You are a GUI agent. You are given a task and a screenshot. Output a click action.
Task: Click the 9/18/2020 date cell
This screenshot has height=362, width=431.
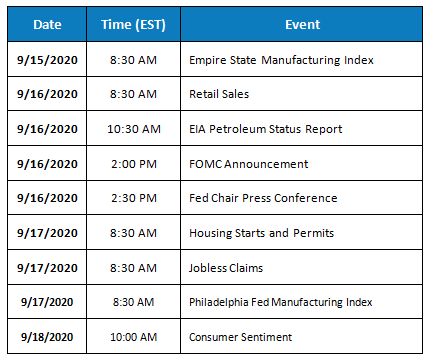(x=47, y=337)
